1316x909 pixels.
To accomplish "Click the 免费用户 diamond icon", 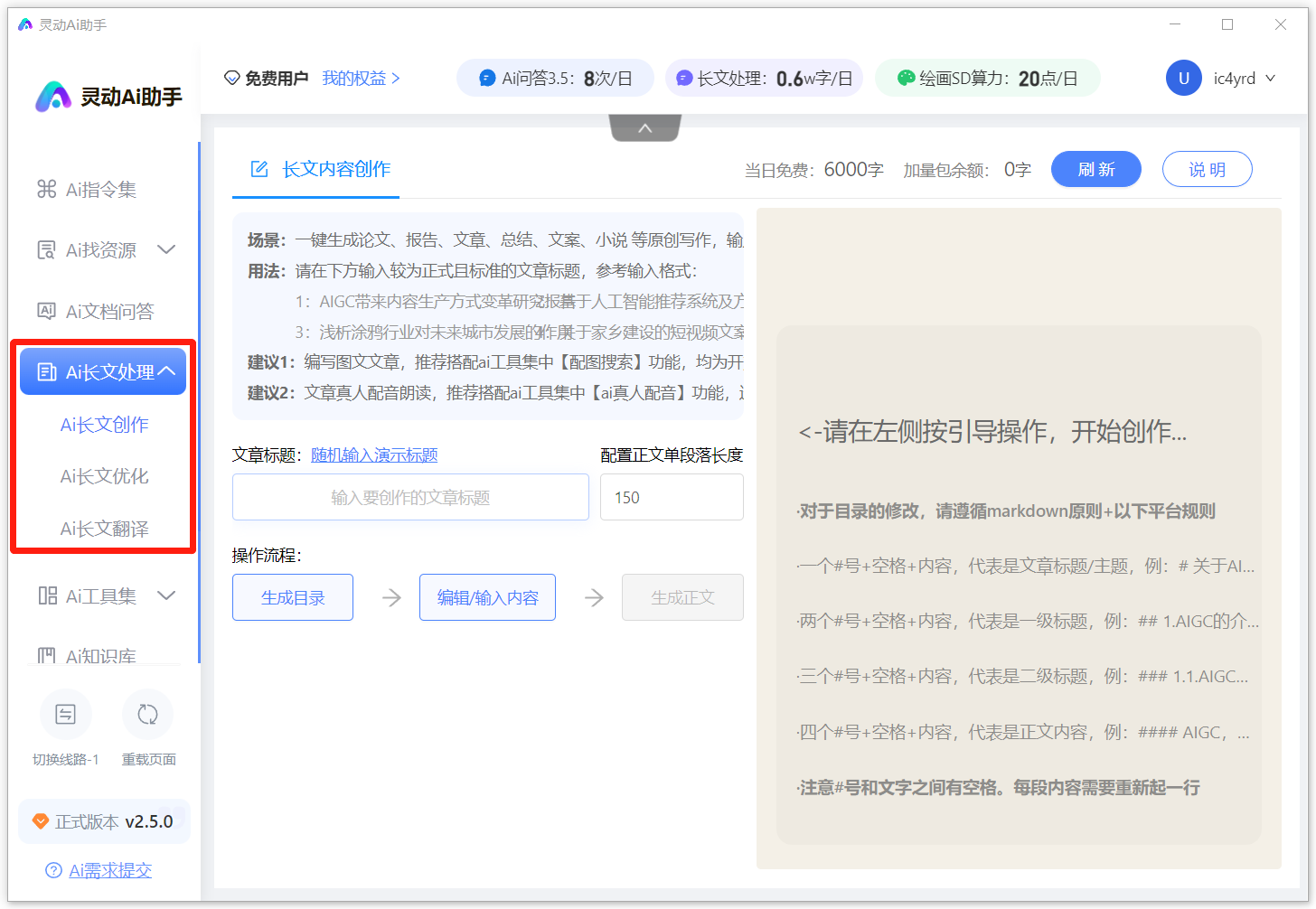I will (232, 79).
